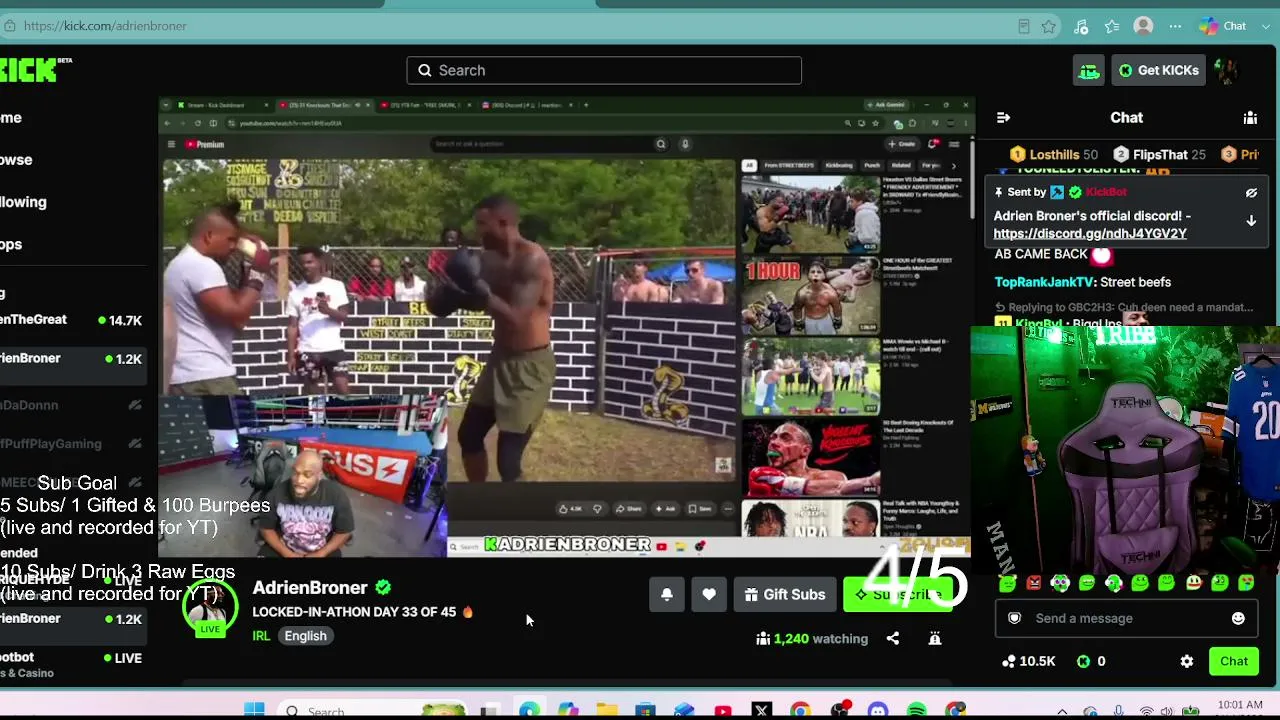The height and width of the screenshot is (720, 1280).
Task: Click FlipsThat on the gift leaderboard
Action: click(1160, 155)
